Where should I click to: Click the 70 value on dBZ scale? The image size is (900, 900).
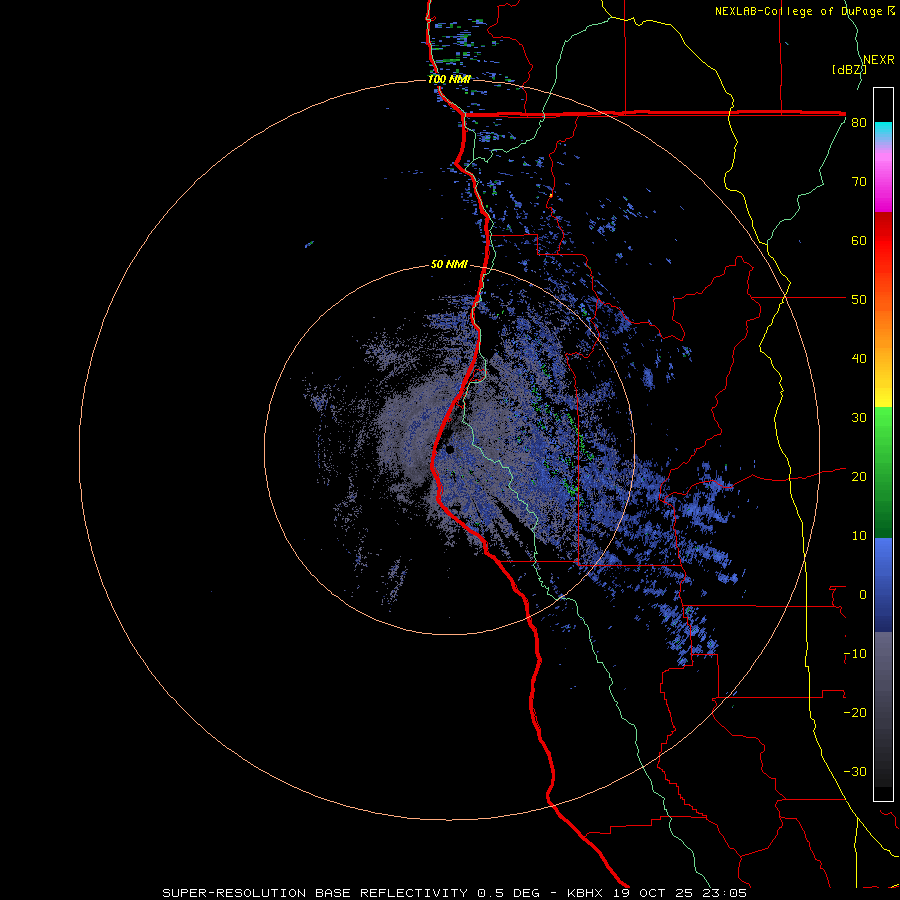859,182
